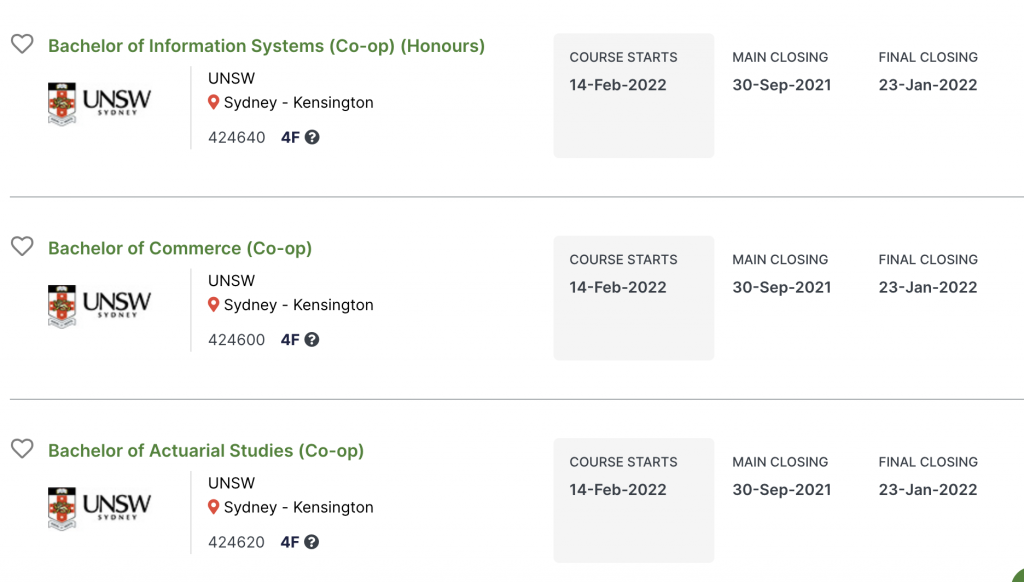This screenshot has width=1024, height=582.
Task: Click UNSW logo in Information Systems listing
Action: (99, 103)
